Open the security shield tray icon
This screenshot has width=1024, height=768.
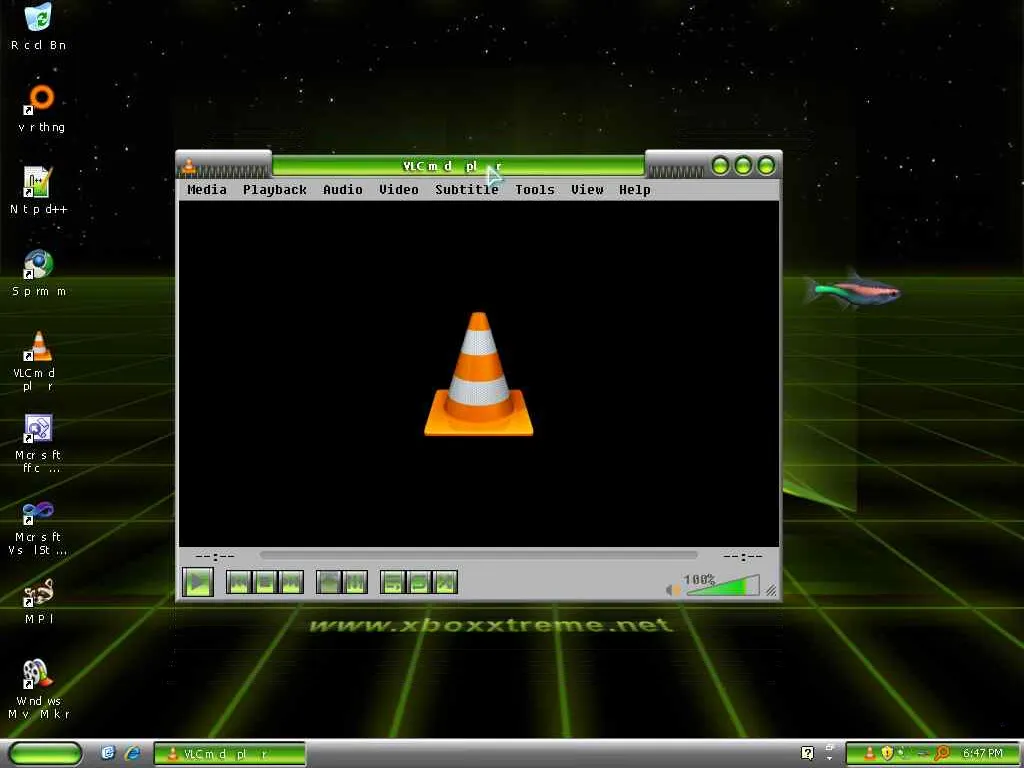click(887, 754)
